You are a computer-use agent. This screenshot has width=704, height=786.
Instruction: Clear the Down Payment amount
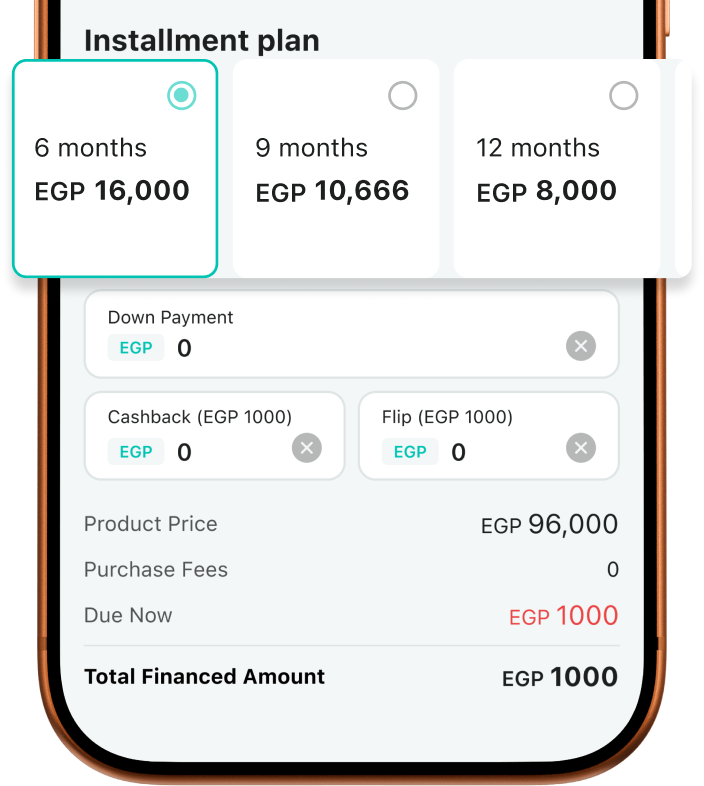coord(581,347)
